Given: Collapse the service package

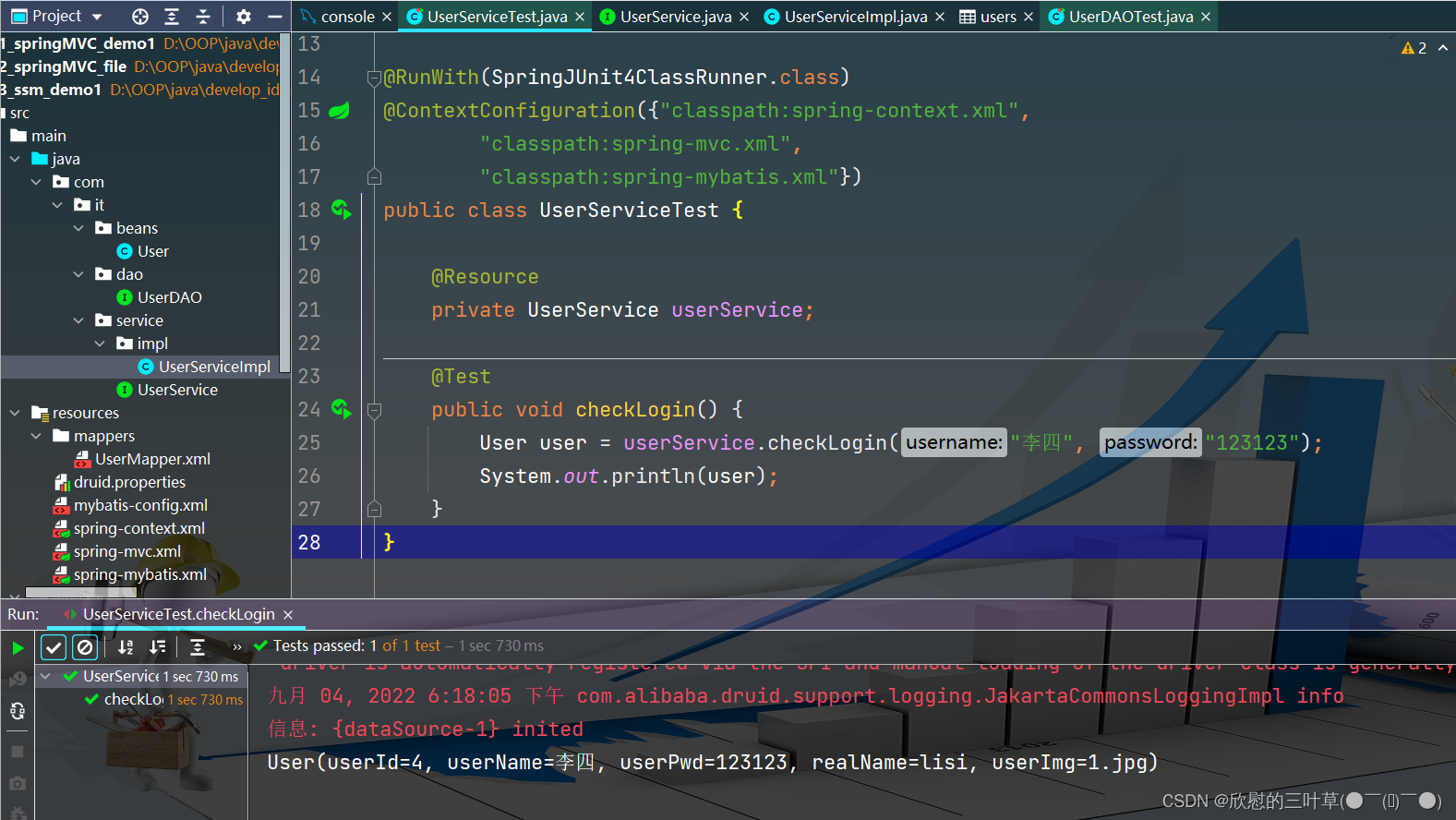Looking at the screenshot, I should click(x=78, y=320).
